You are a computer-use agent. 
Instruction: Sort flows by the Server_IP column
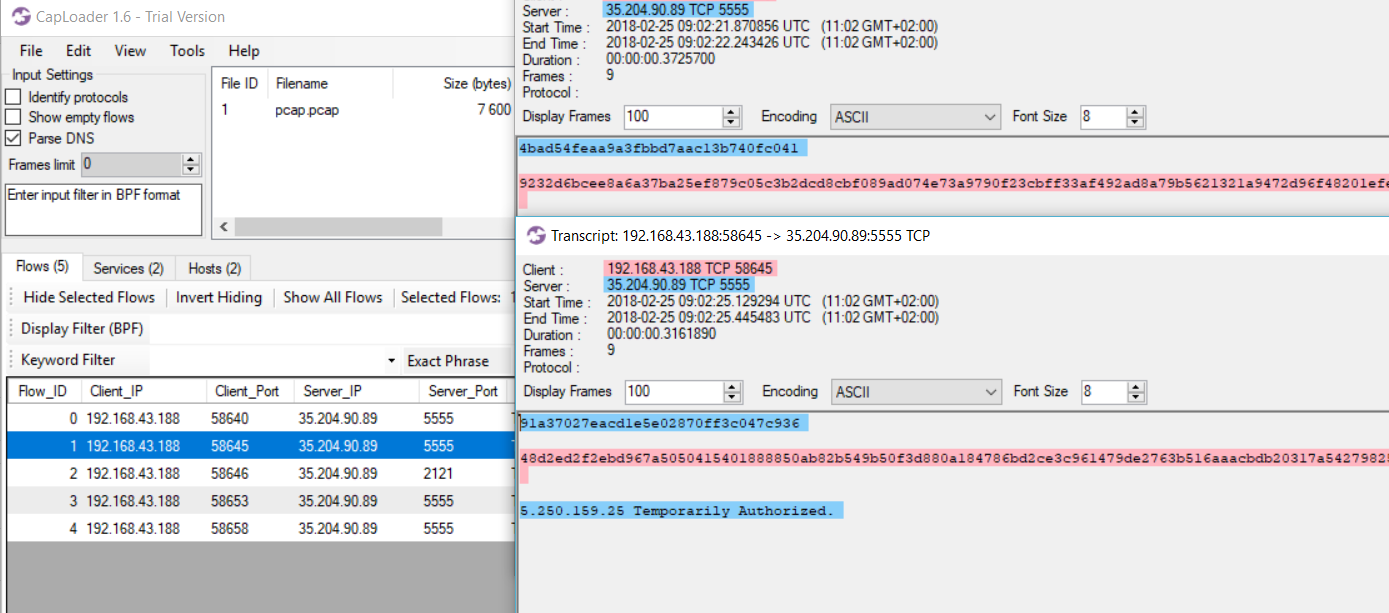355,391
